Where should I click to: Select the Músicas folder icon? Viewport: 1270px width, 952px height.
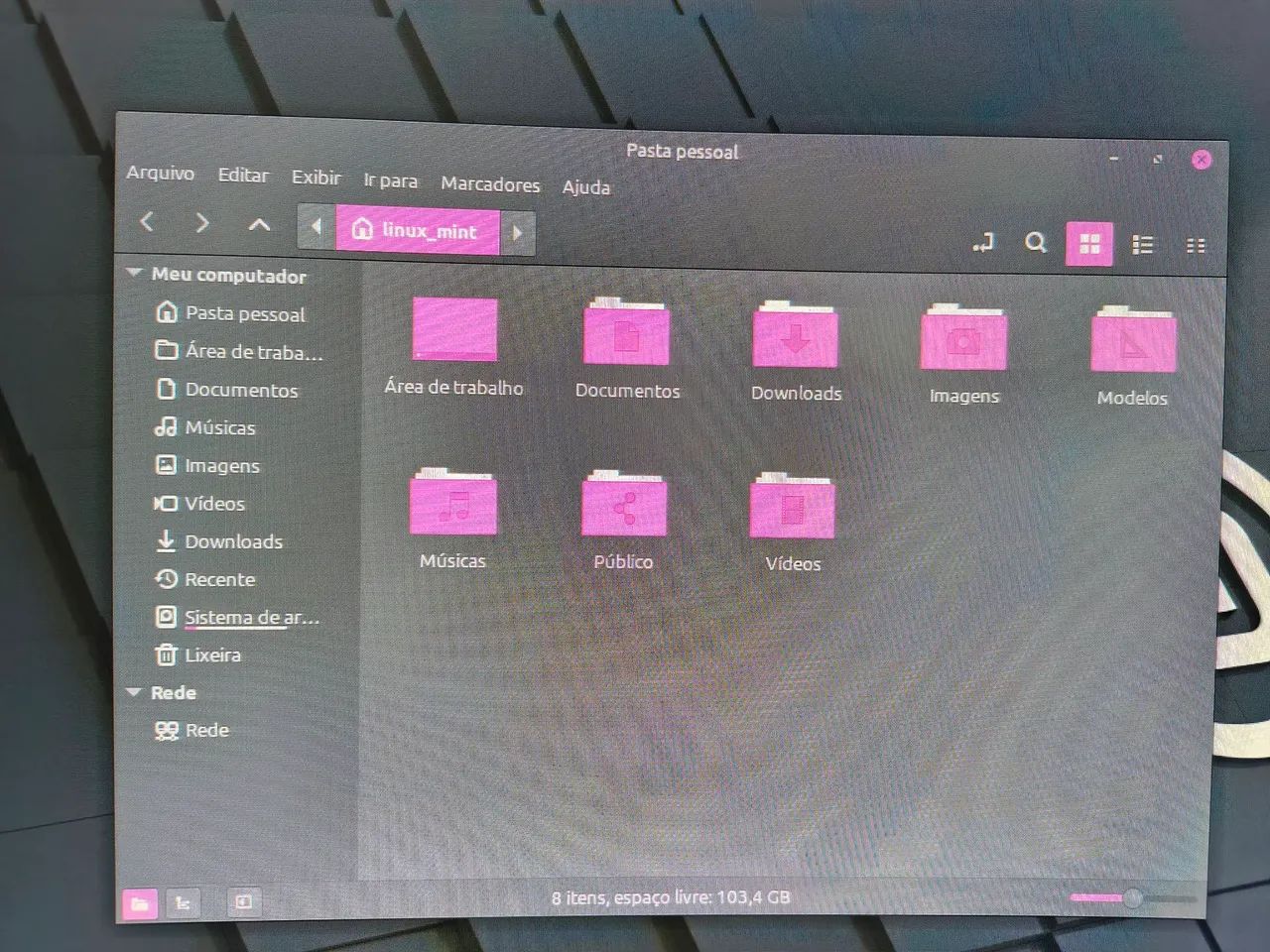(453, 501)
